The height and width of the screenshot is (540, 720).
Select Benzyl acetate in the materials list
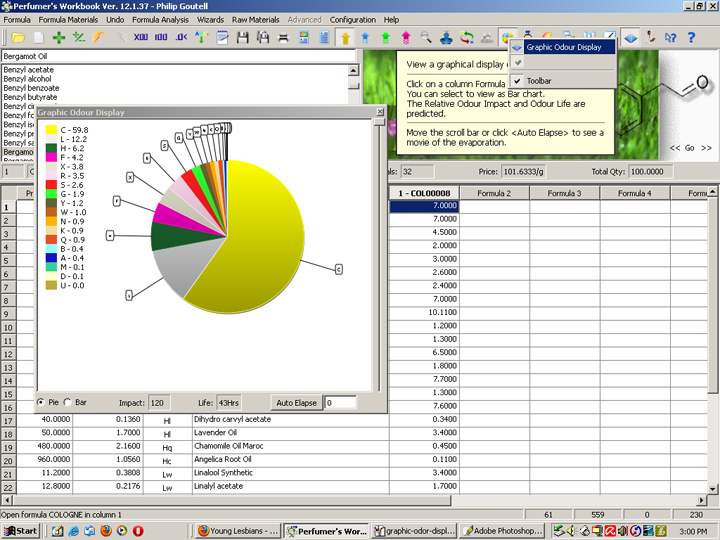pyautogui.click(x=28, y=70)
